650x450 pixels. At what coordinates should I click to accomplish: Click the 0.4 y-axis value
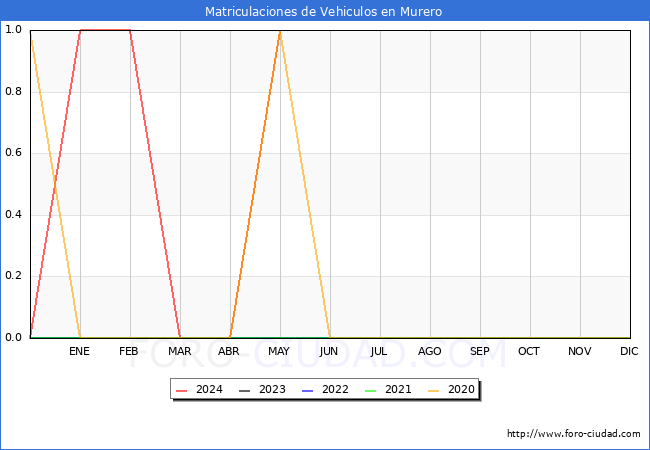coord(13,215)
